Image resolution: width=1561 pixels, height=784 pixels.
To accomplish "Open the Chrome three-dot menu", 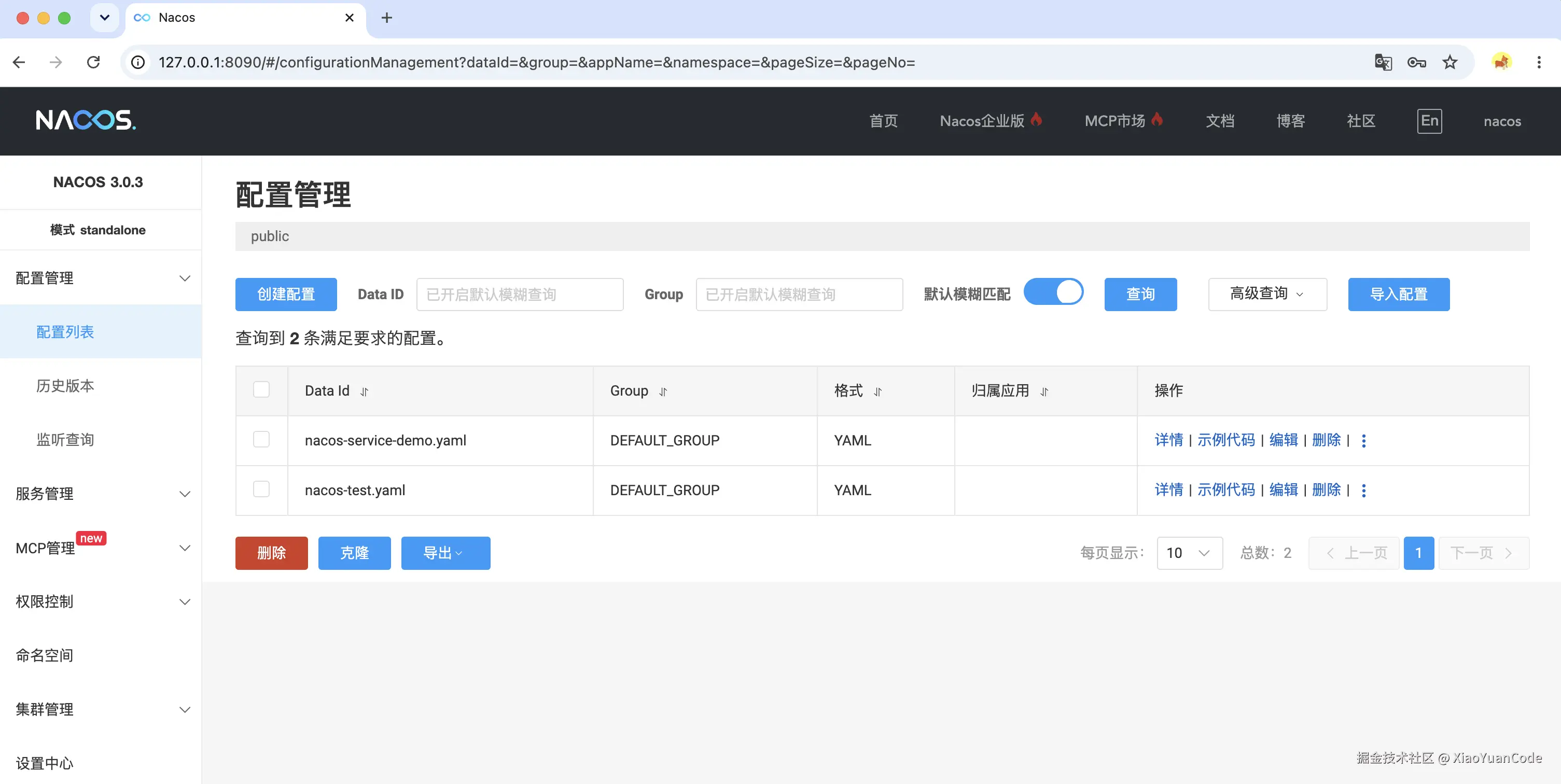I will pyautogui.click(x=1539, y=62).
